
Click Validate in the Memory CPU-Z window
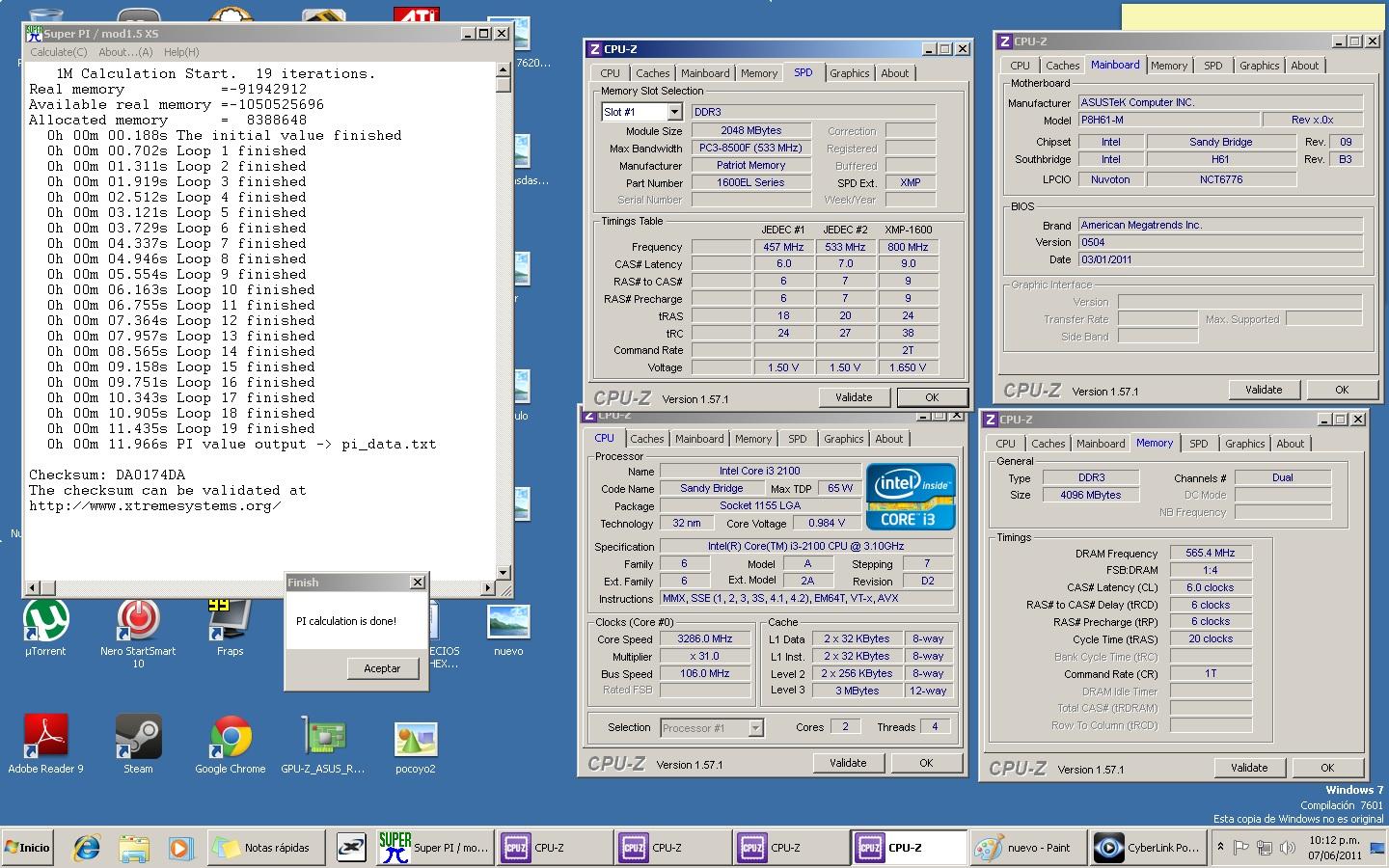[1249, 768]
